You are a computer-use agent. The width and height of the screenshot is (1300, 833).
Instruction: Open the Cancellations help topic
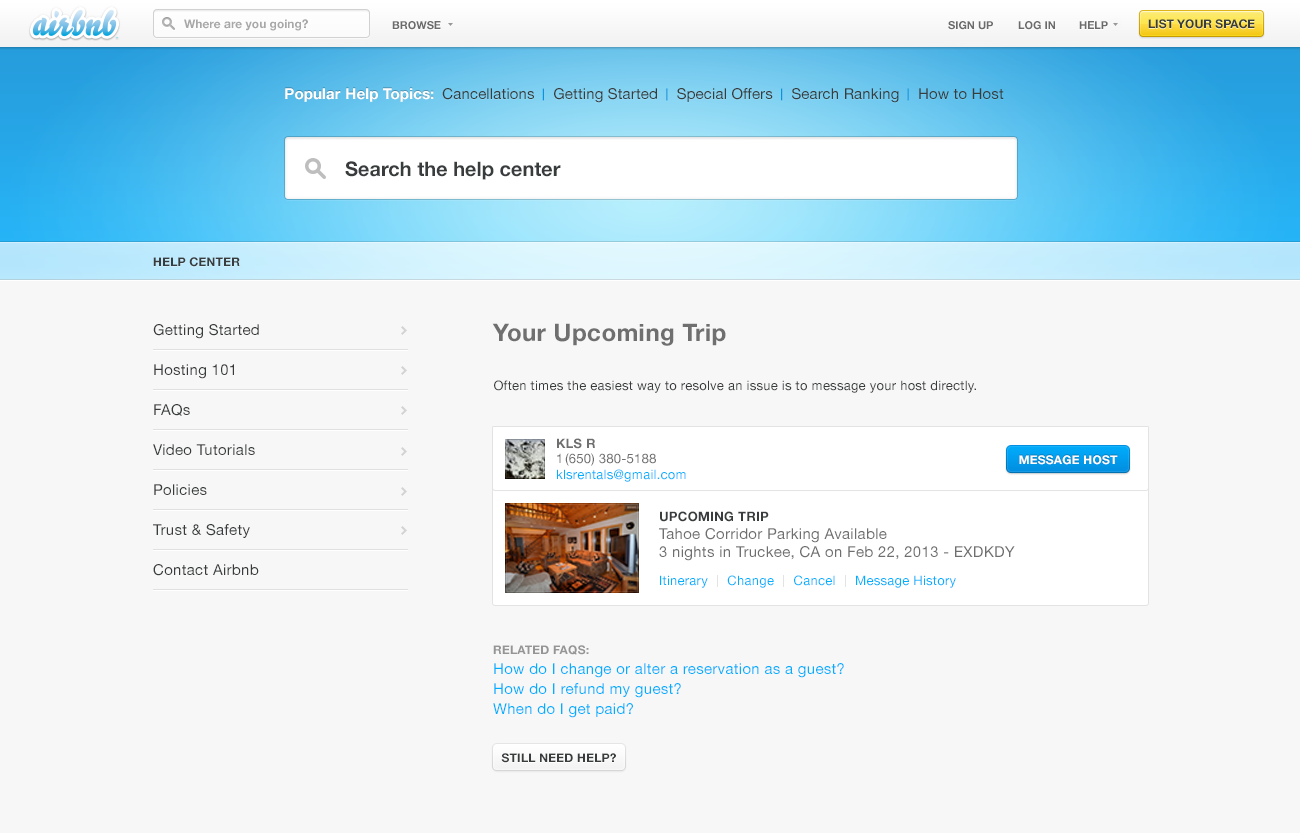click(x=488, y=94)
